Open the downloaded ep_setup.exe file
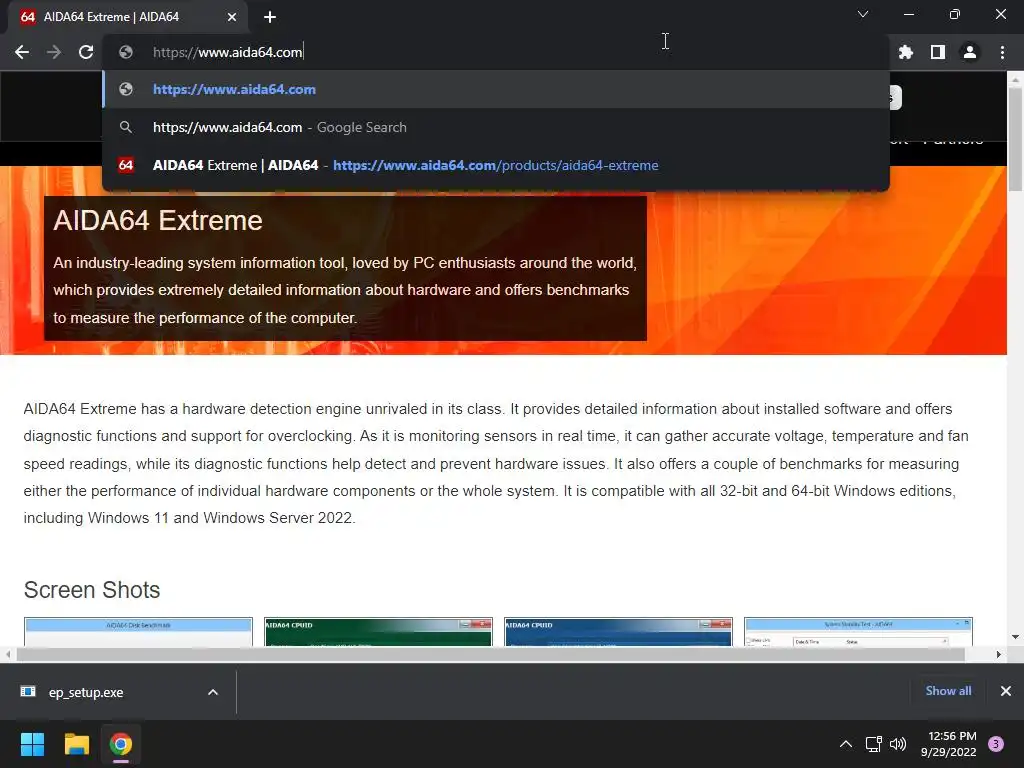1024x768 pixels. pyautogui.click(x=86, y=692)
